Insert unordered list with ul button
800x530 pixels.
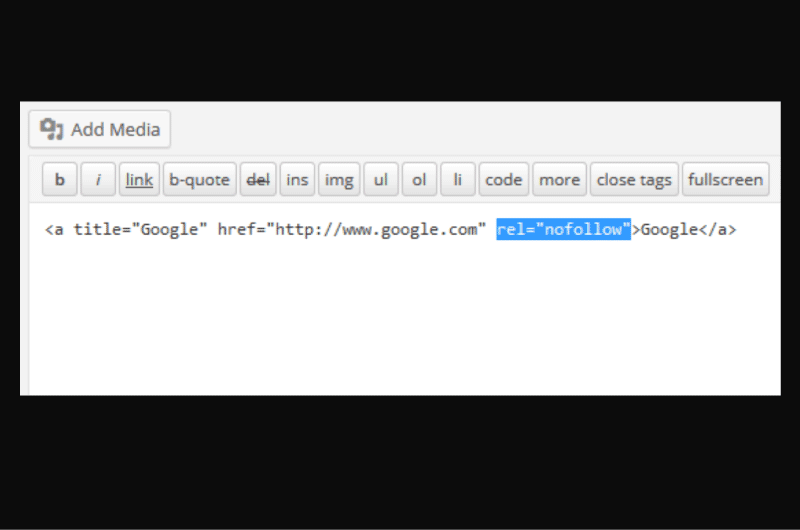pos(381,180)
